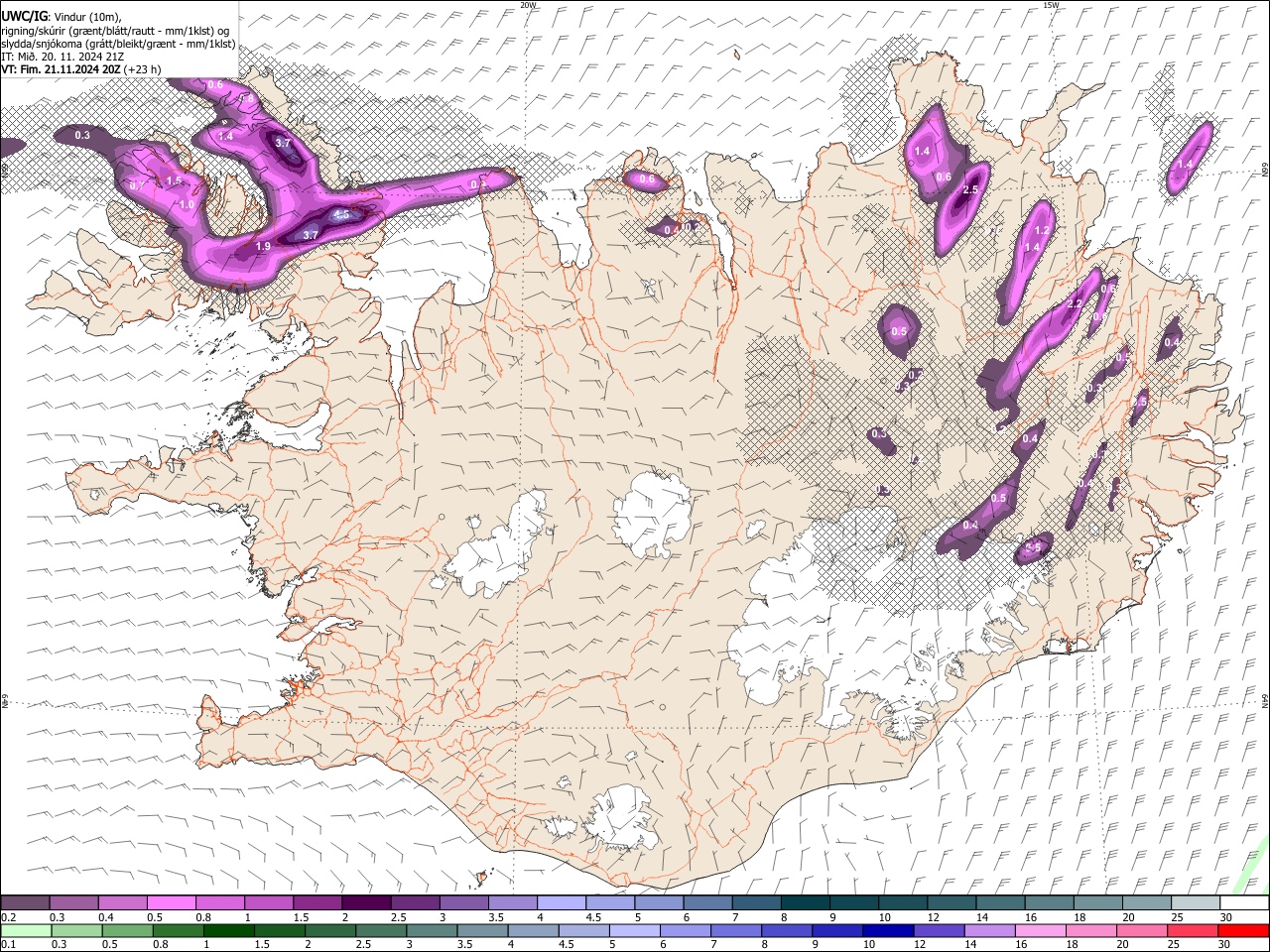Screen dimensions: 1270x952
Task: Click the 2.2 precipitation label on the map
Action: pos(1073,303)
